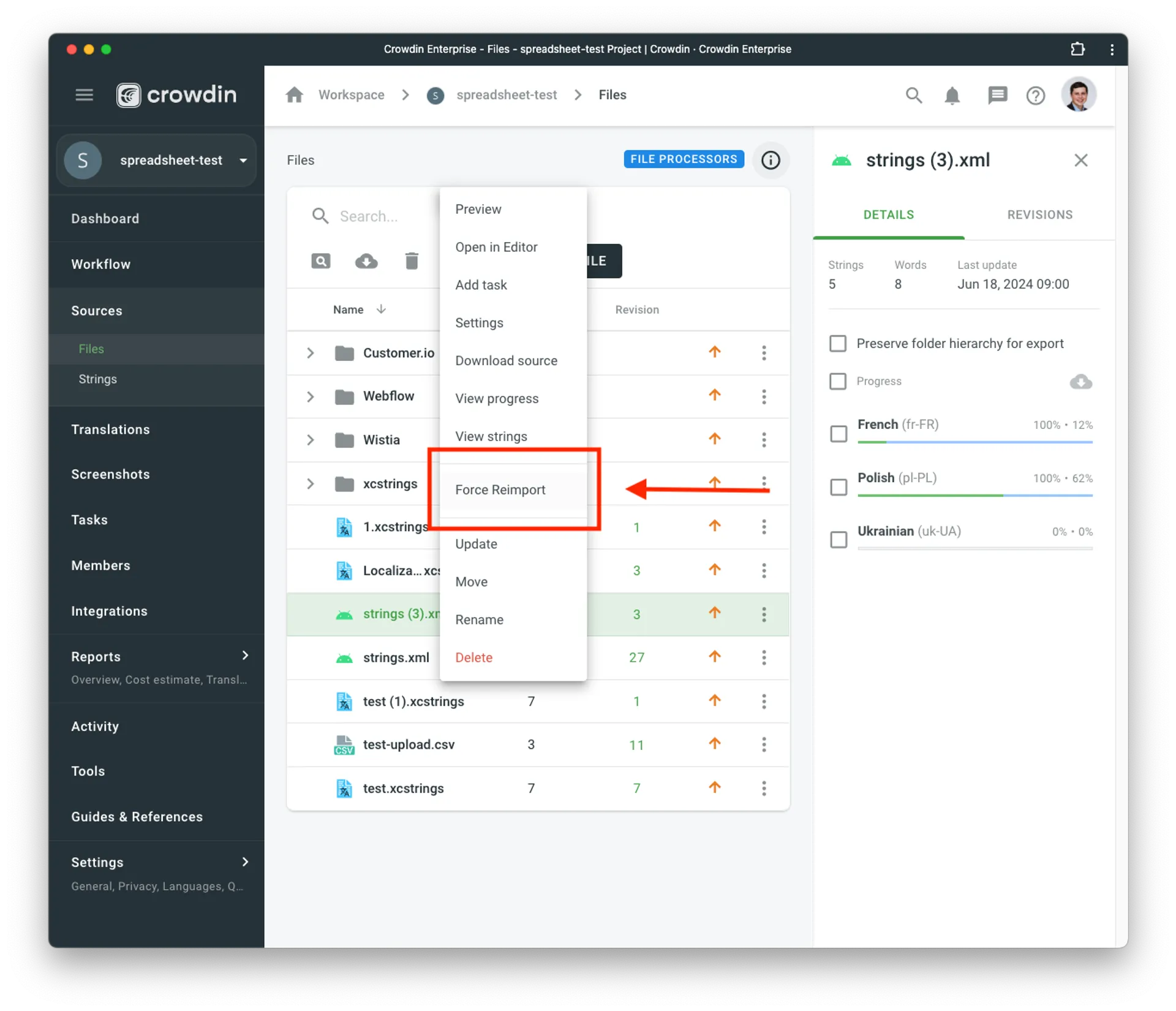This screenshot has height=1011, width=1176.
Task: Click the search in files toolbar icon
Action: [320, 261]
